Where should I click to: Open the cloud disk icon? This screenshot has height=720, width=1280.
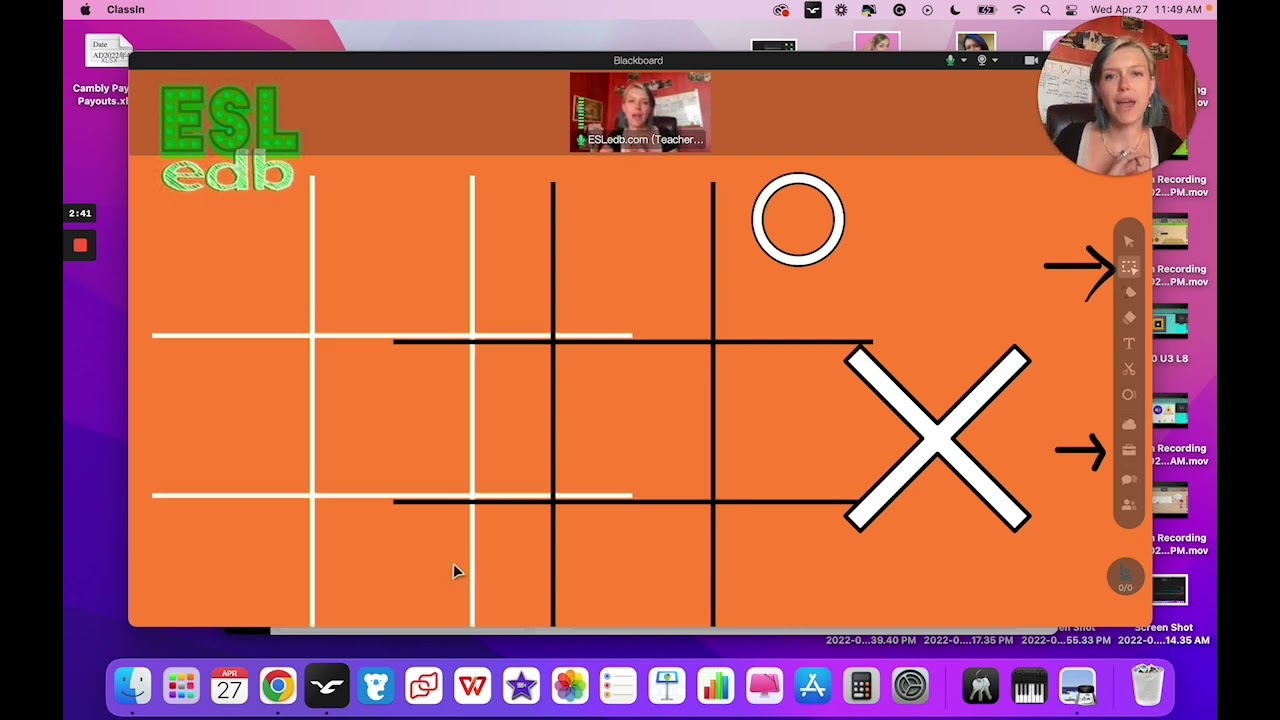[1129, 425]
